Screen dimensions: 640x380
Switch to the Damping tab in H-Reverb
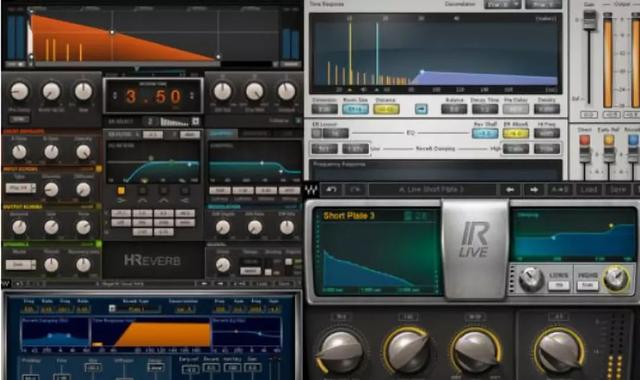click(x=222, y=133)
